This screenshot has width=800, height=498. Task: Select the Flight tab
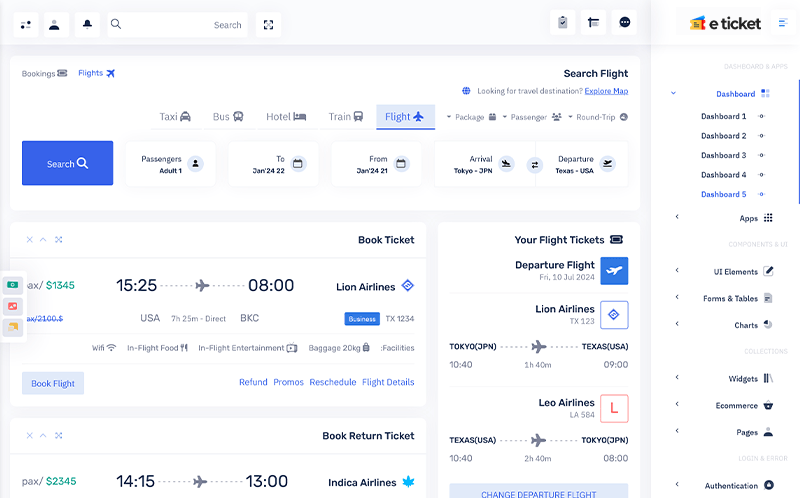click(x=405, y=117)
